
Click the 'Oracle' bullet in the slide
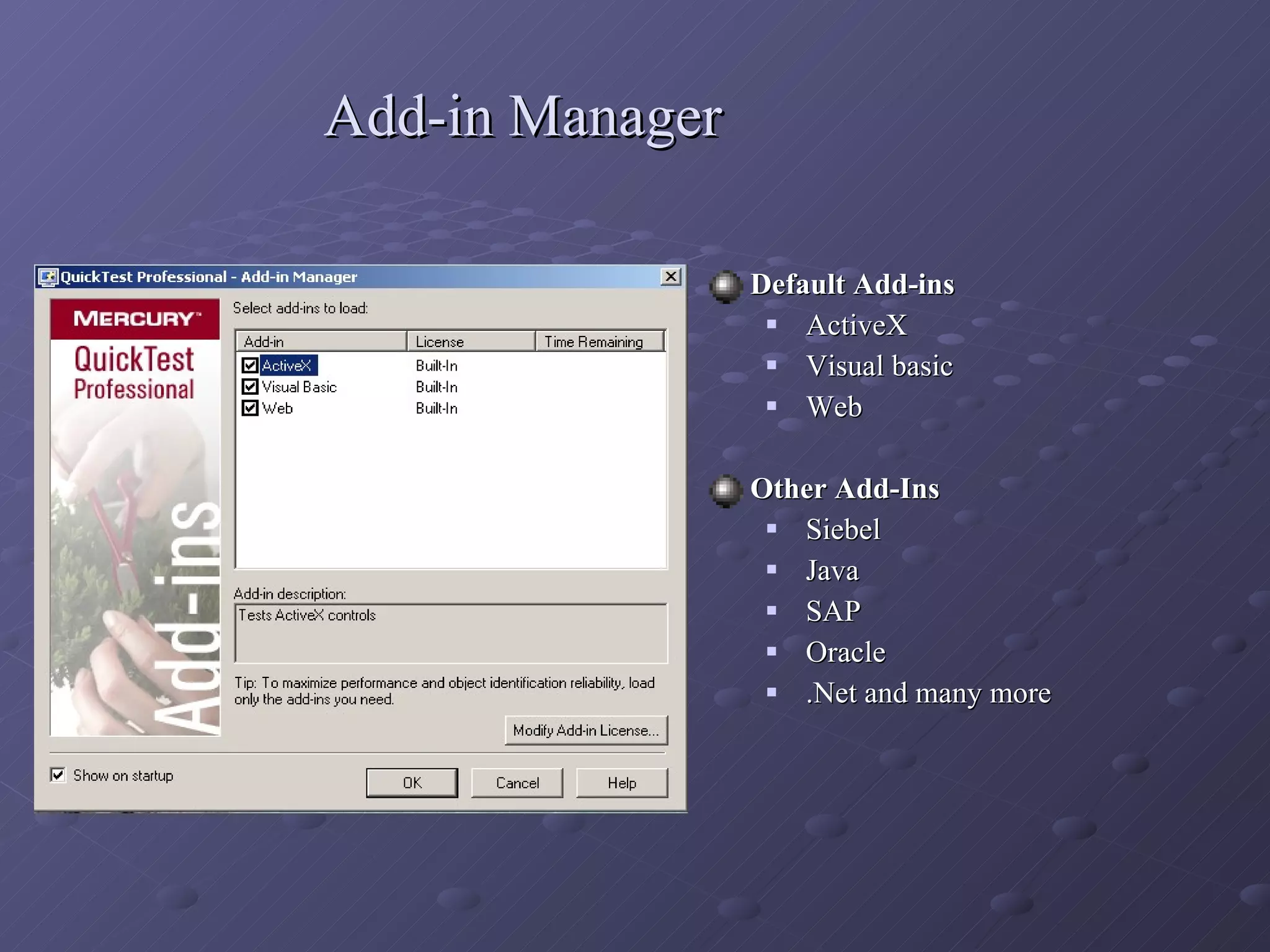tap(845, 652)
